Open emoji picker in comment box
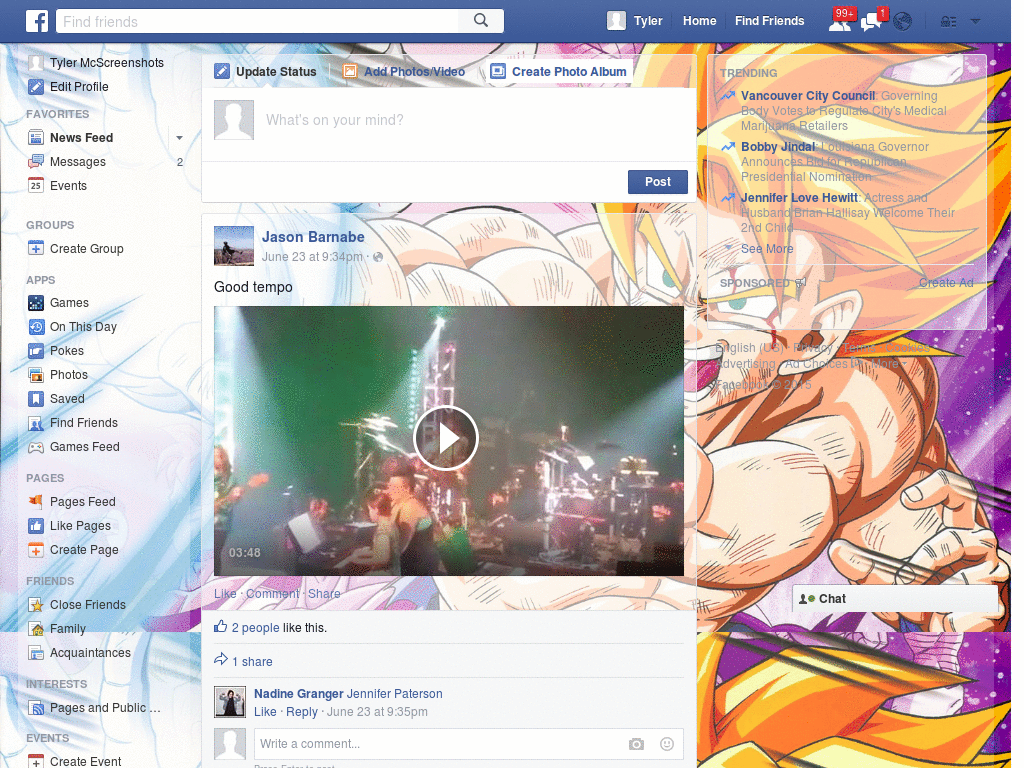This screenshot has width=1024, height=768. coord(666,744)
